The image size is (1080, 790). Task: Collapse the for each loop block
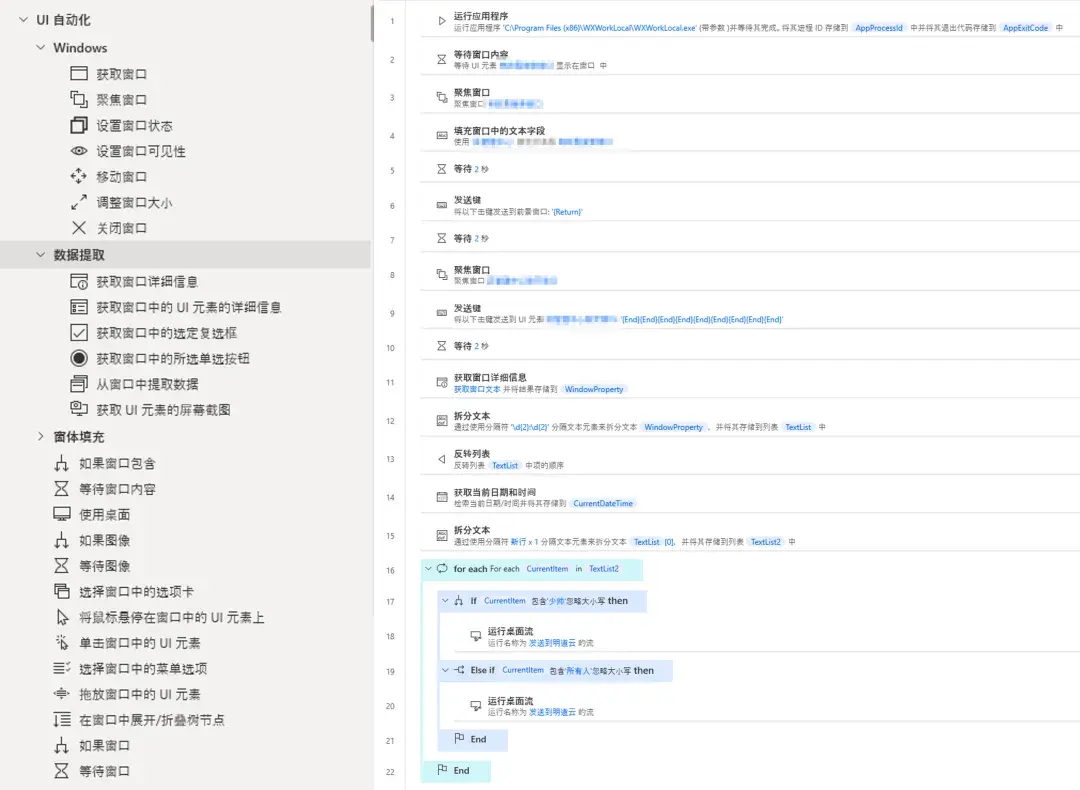(x=428, y=569)
